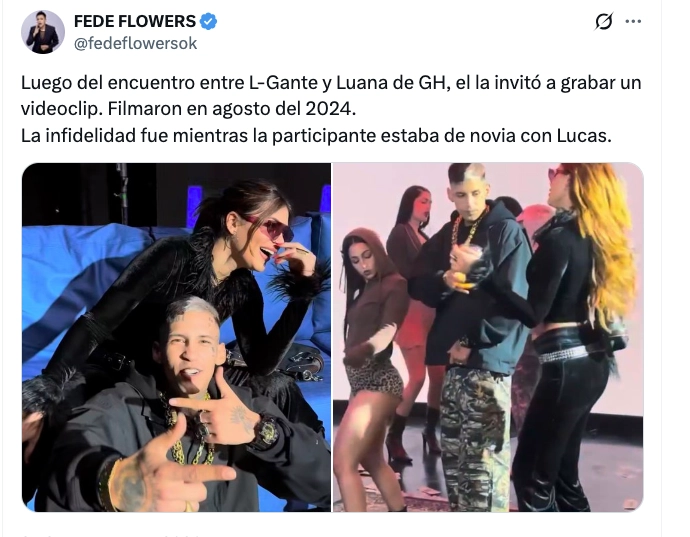Open the three-dot more options menu

[633, 21]
